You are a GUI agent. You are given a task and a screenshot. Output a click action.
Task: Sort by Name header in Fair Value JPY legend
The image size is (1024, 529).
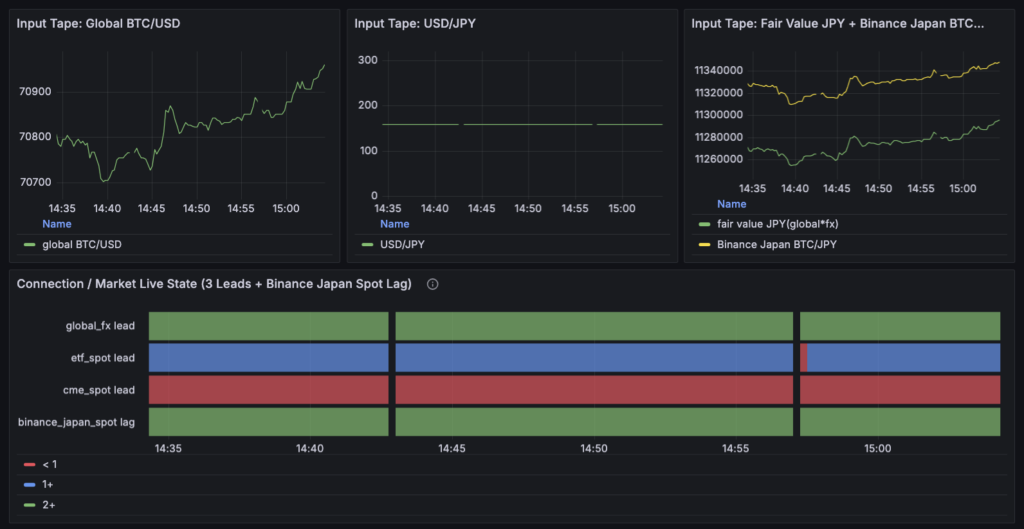731,204
